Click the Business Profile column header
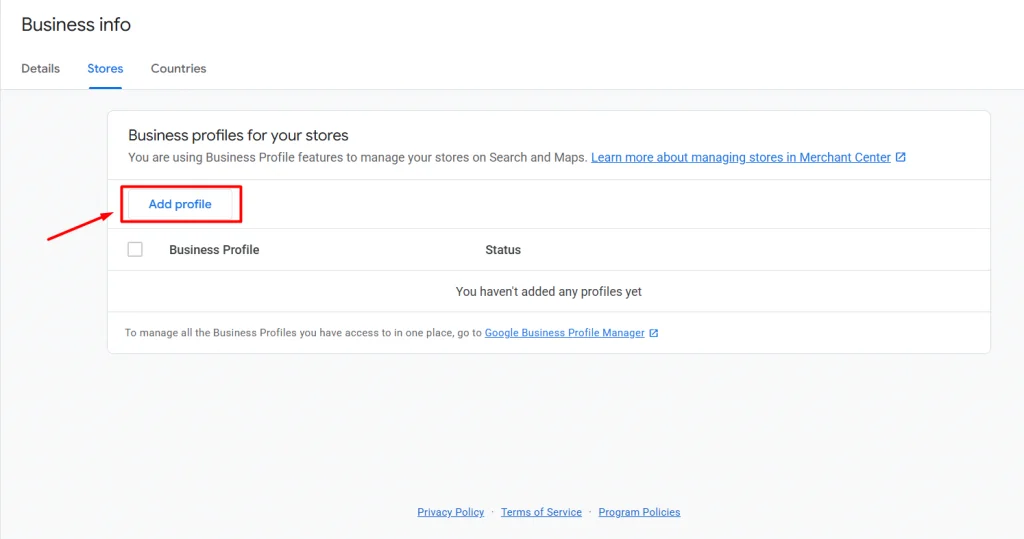The image size is (1024, 539). click(x=214, y=250)
